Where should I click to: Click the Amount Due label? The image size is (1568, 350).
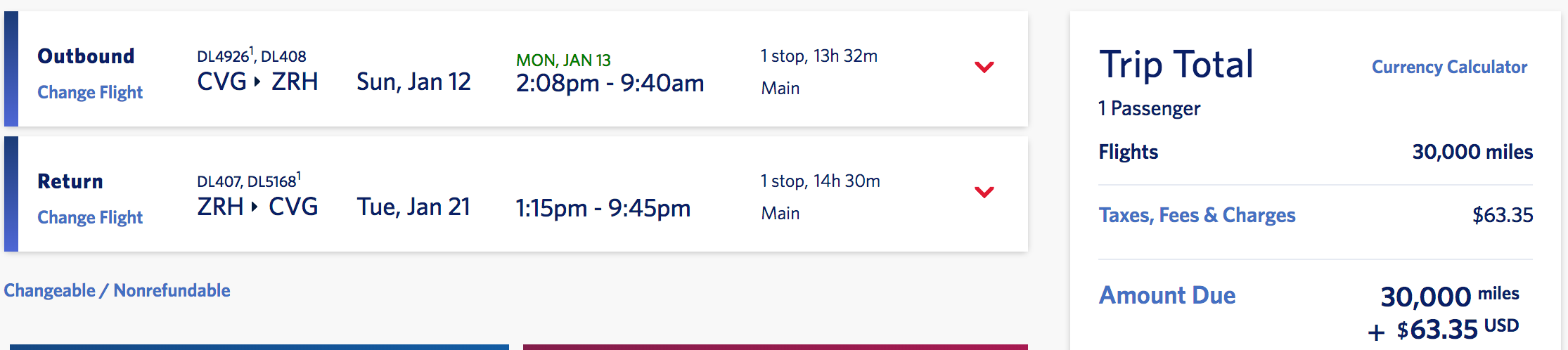click(x=1167, y=295)
